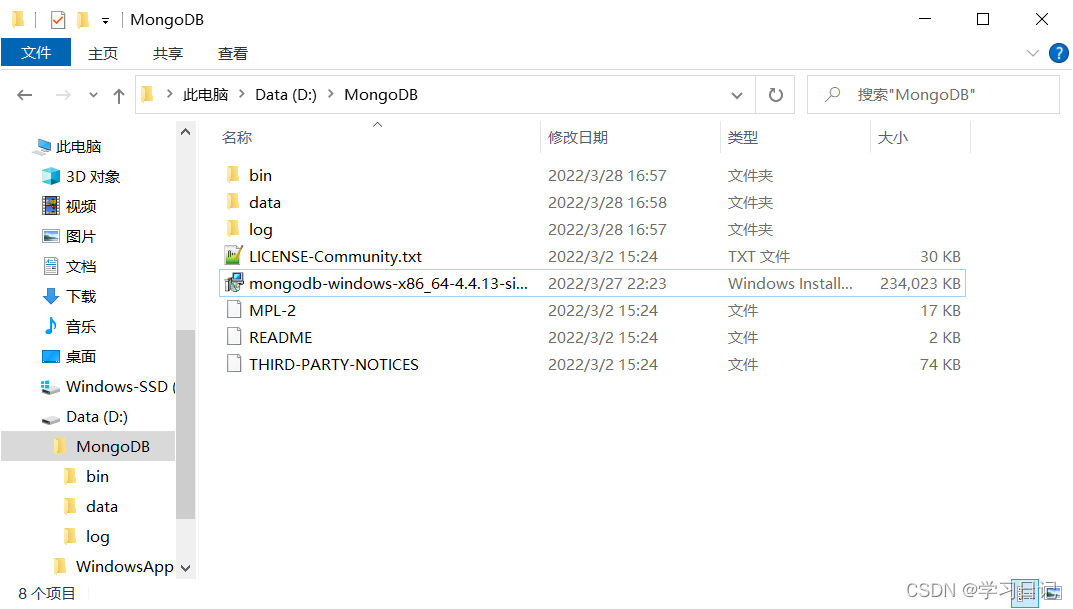Click the chevron after Data (D:) in address bar
Image resolution: width=1073 pixels, height=609 pixels.
[x=331, y=94]
